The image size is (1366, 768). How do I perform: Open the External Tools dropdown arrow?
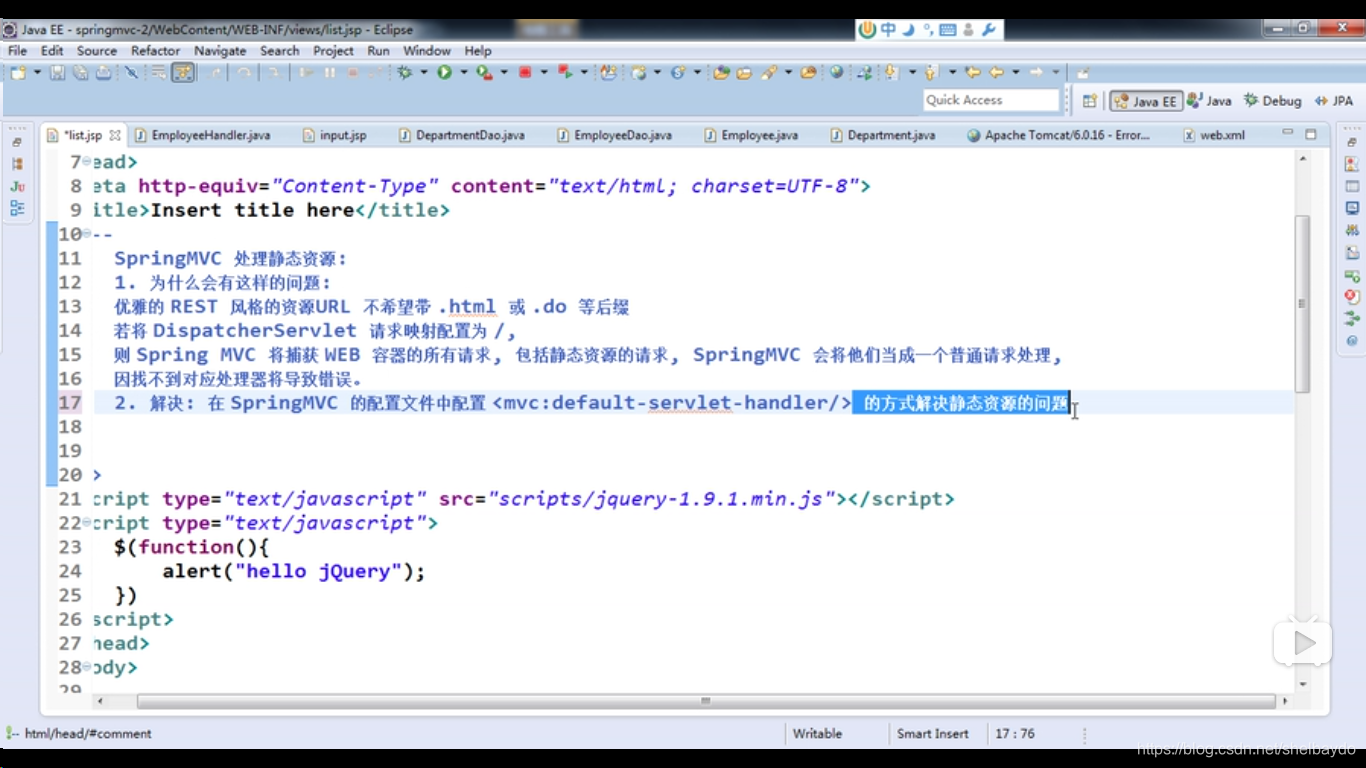[504, 72]
